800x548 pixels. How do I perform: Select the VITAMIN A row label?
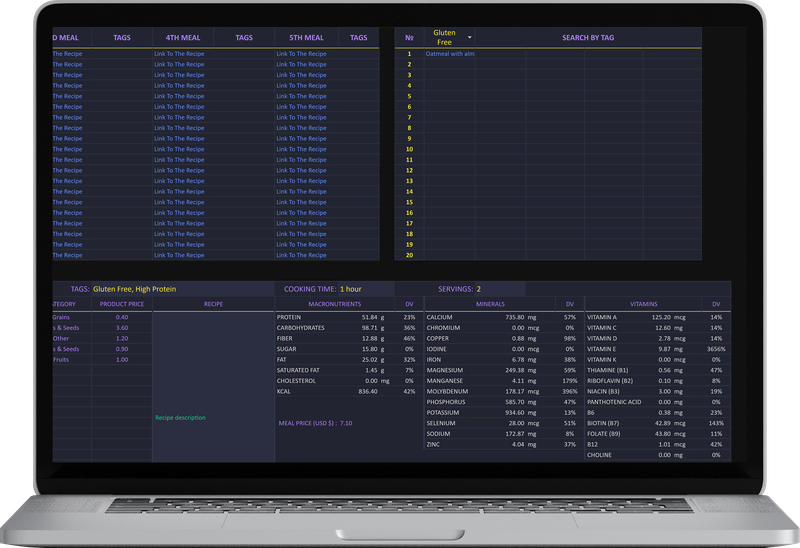coord(602,317)
